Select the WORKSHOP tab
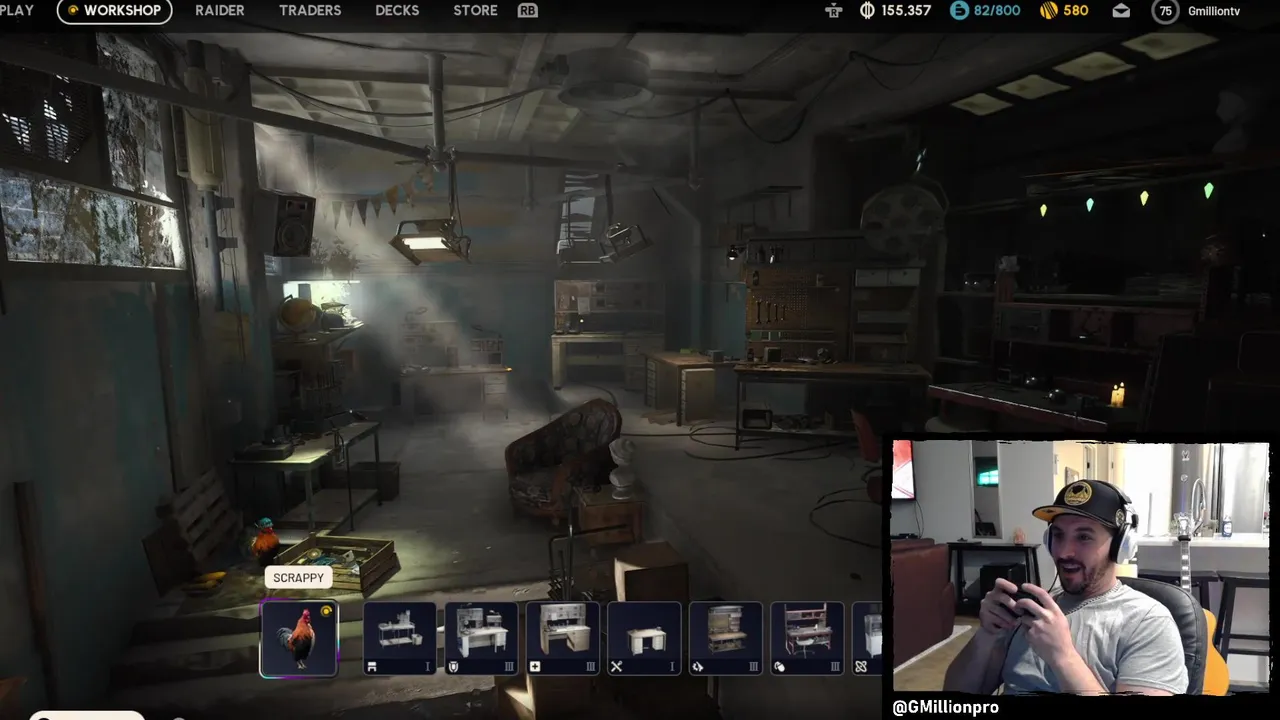 114,11
